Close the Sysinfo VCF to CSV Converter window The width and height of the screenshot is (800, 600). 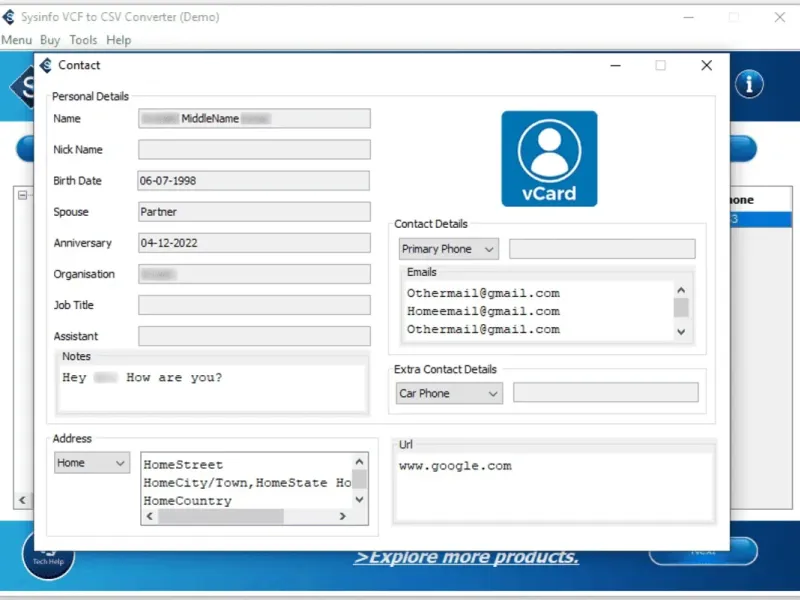(x=780, y=17)
